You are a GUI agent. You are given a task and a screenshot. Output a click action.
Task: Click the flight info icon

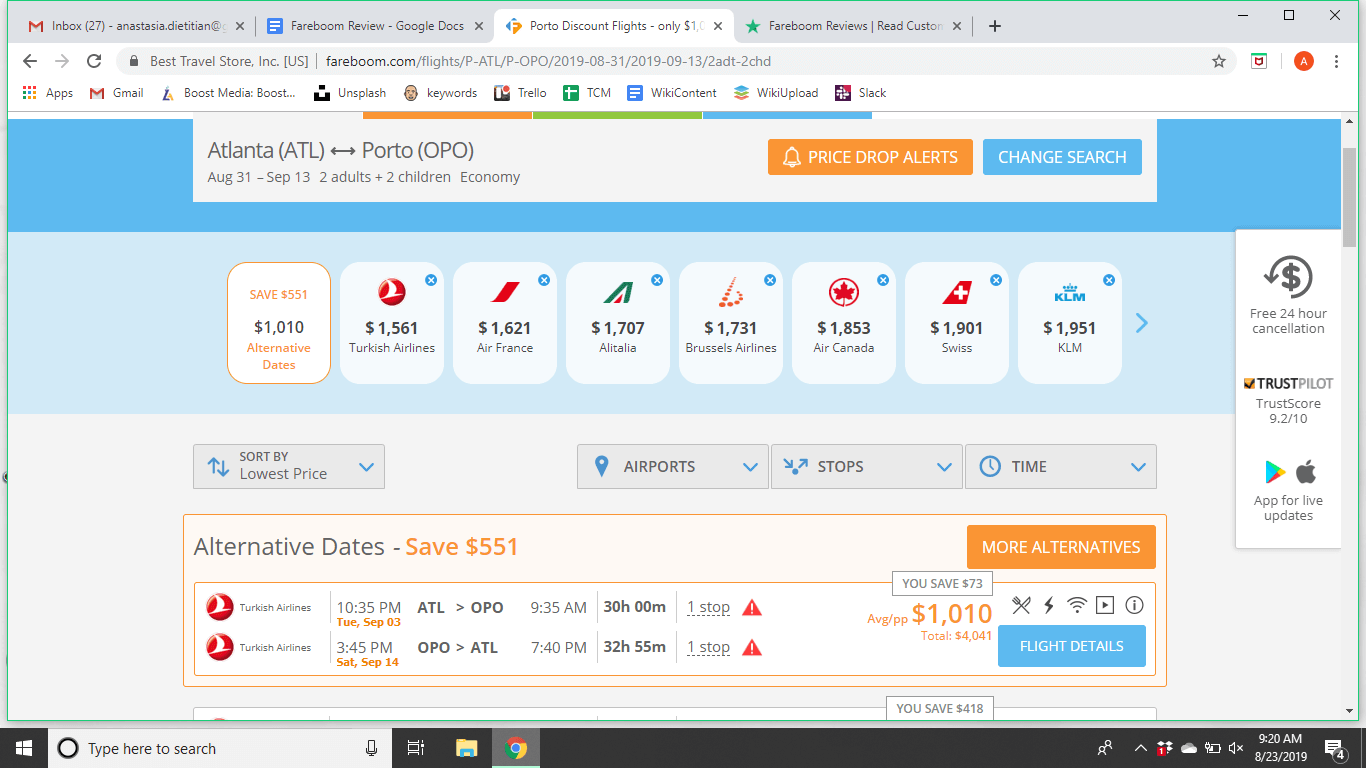coord(1134,605)
